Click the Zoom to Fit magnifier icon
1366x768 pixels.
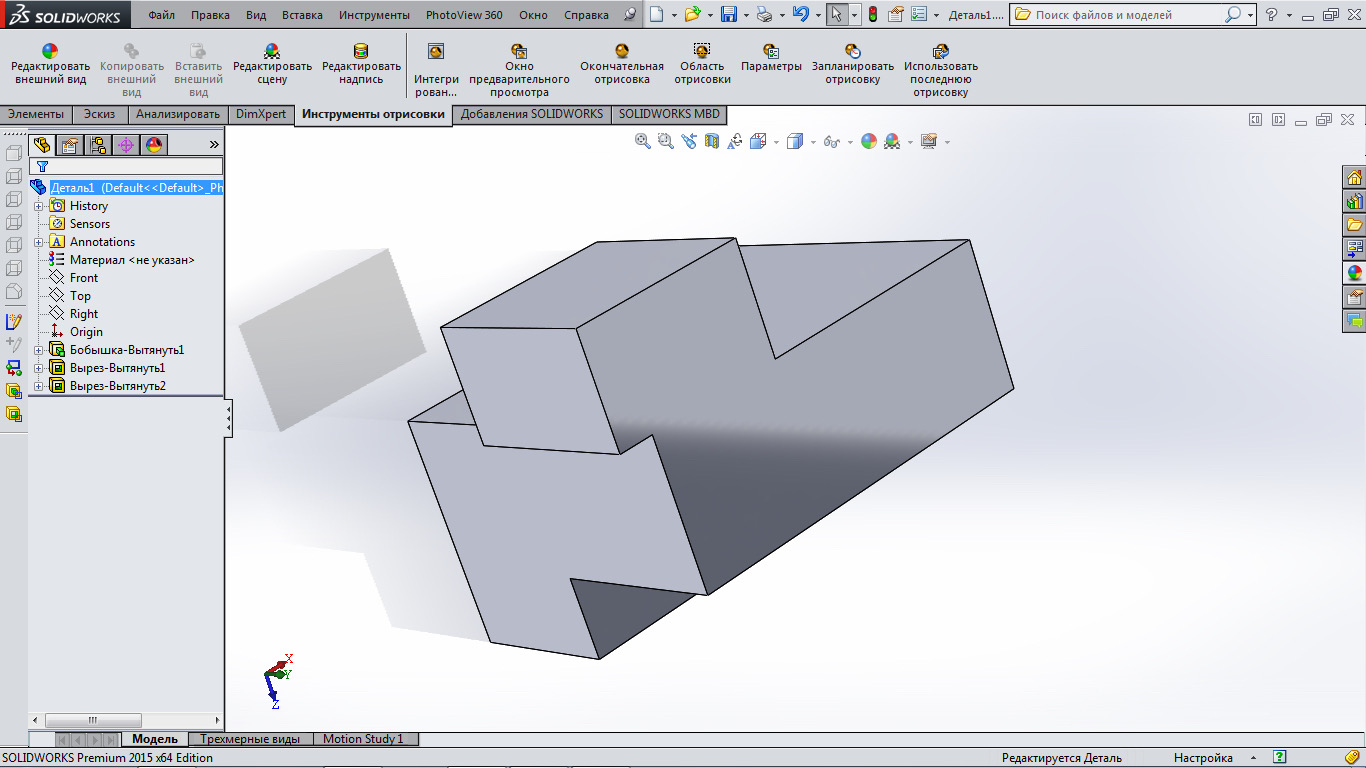click(x=643, y=141)
